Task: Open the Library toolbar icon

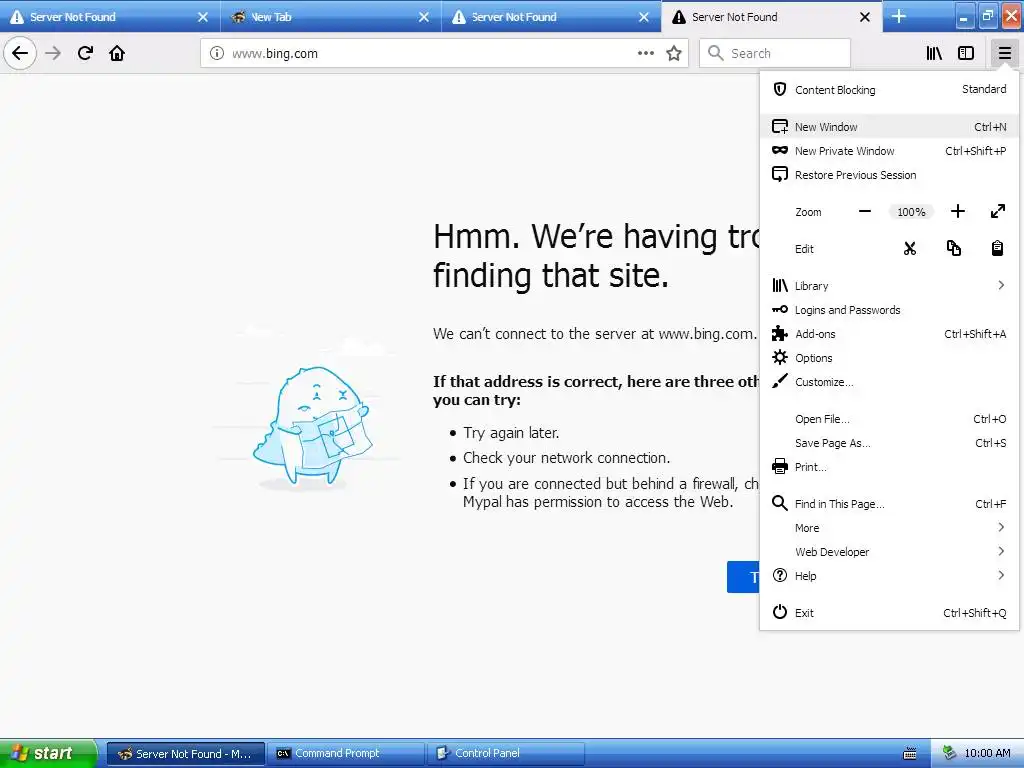Action: coord(934,53)
